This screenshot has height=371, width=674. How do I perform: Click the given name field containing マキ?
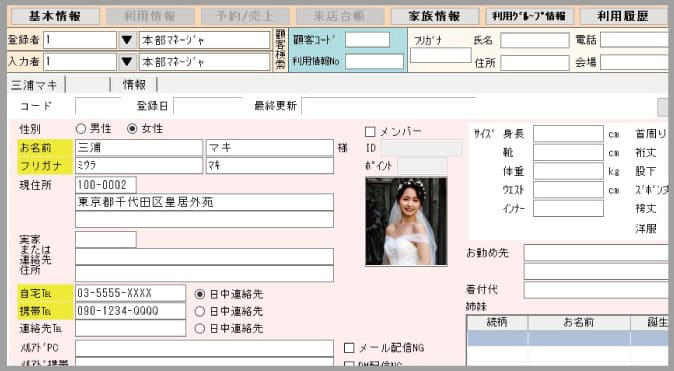[270, 147]
